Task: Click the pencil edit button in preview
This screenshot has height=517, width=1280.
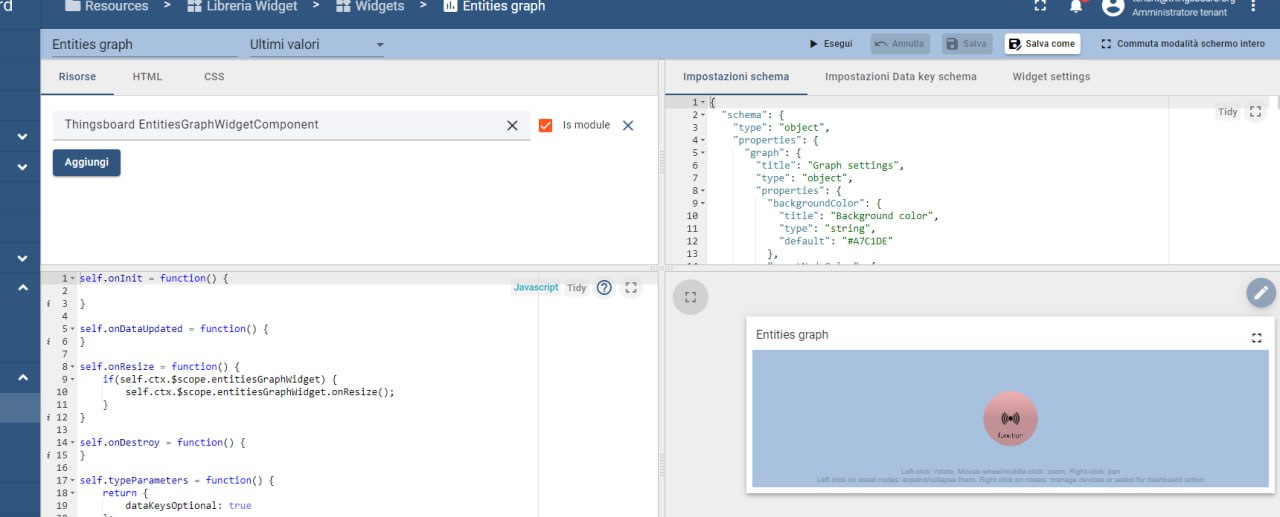Action: (x=1261, y=293)
